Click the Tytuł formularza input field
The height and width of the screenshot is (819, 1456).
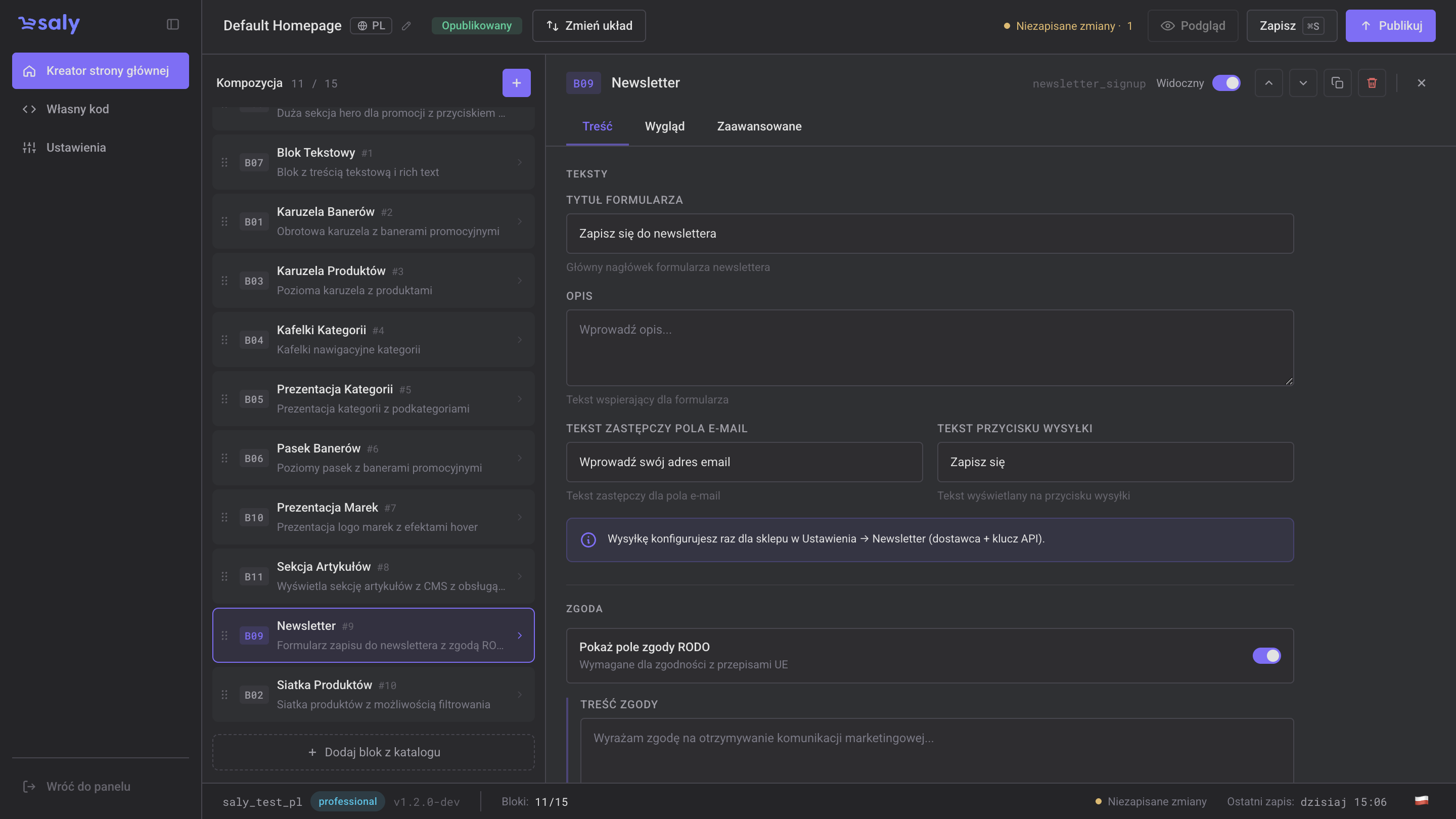point(929,234)
